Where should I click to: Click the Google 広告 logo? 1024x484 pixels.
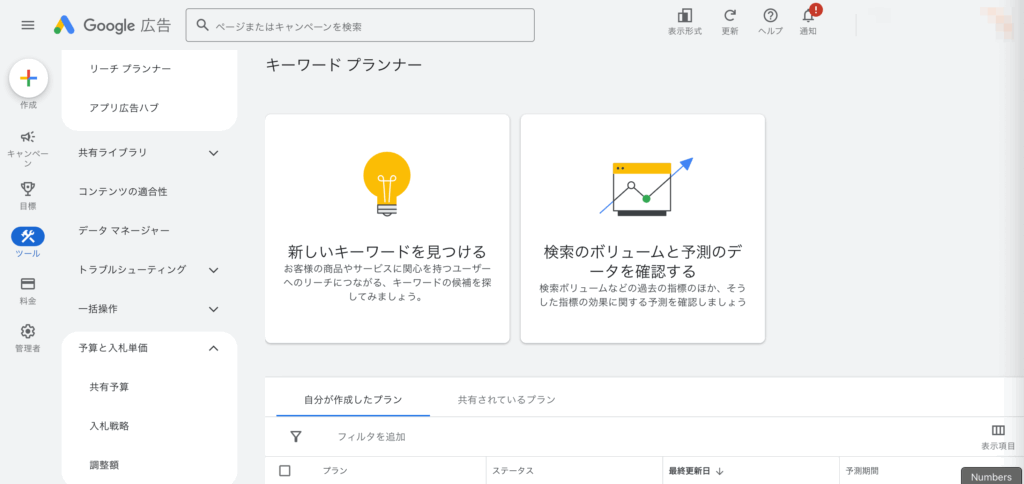112,25
